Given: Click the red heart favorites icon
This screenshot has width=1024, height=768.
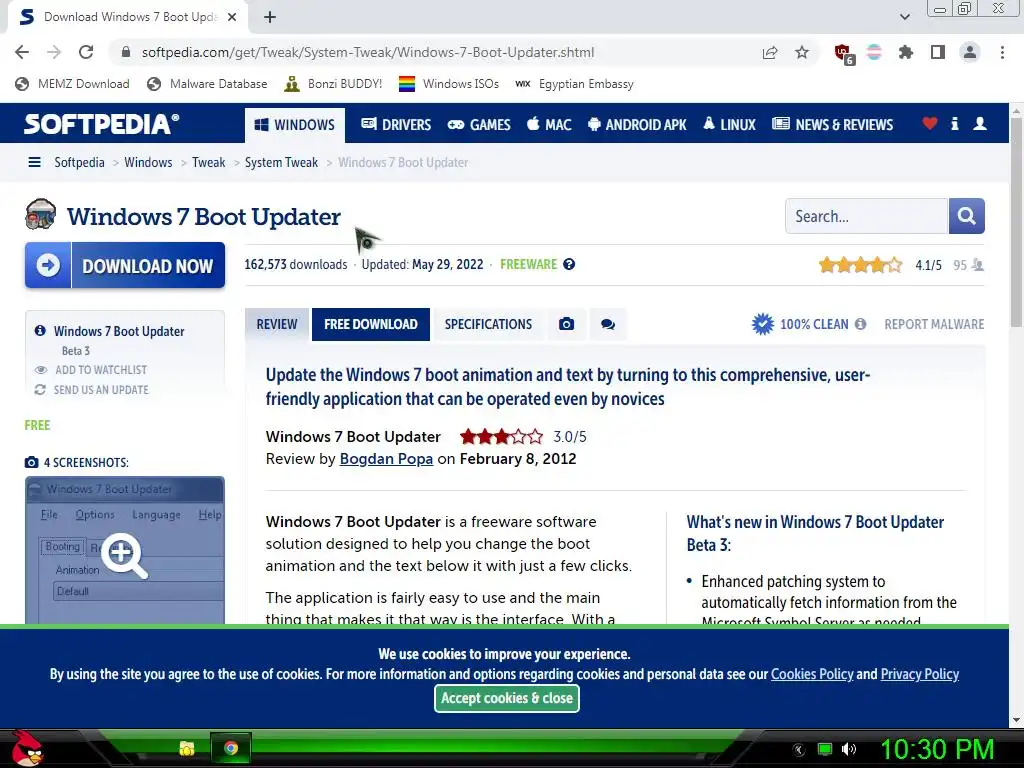Looking at the screenshot, I should [x=930, y=123].
